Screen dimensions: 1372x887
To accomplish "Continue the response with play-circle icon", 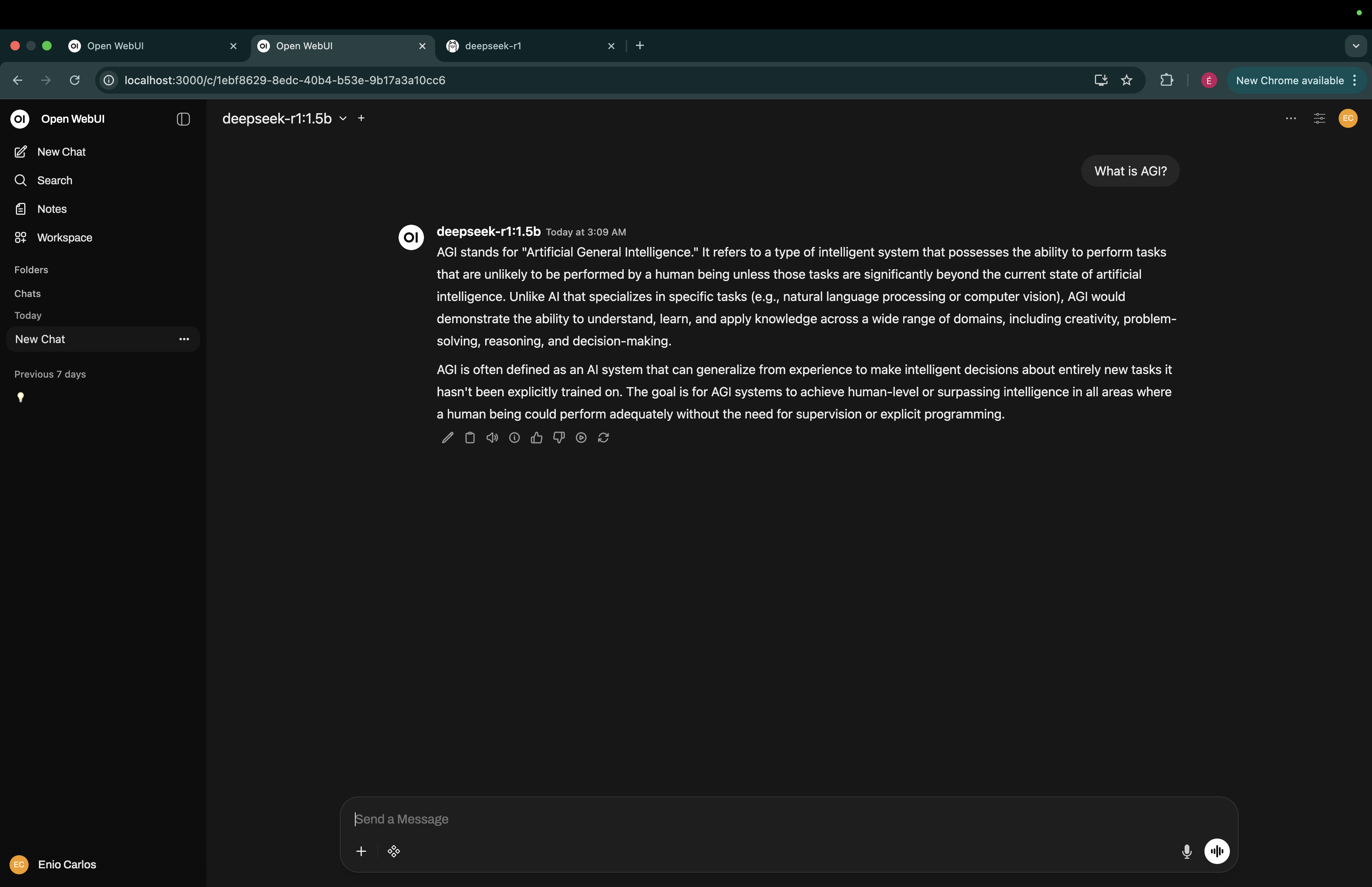I will point(582,438).
